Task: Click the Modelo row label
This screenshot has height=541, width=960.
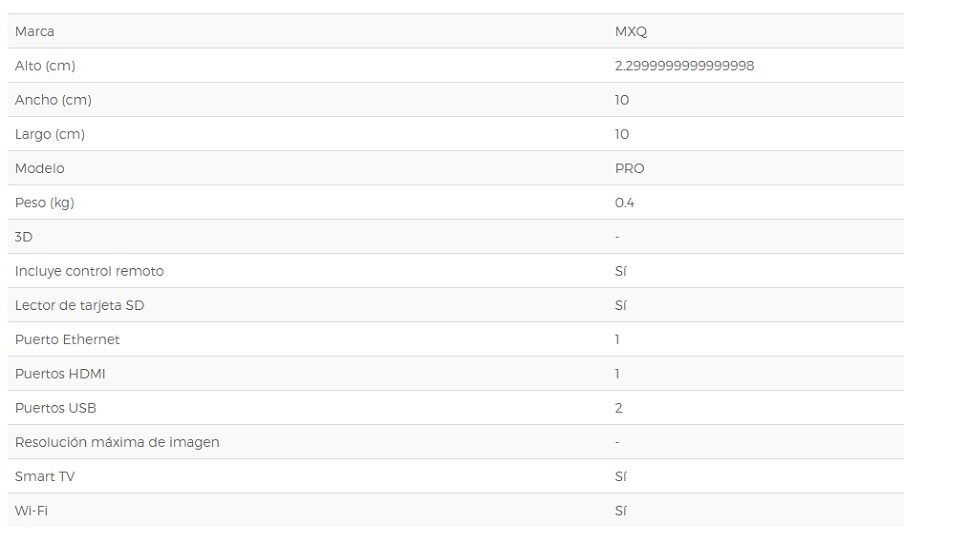Action: (x=40, y=168)
